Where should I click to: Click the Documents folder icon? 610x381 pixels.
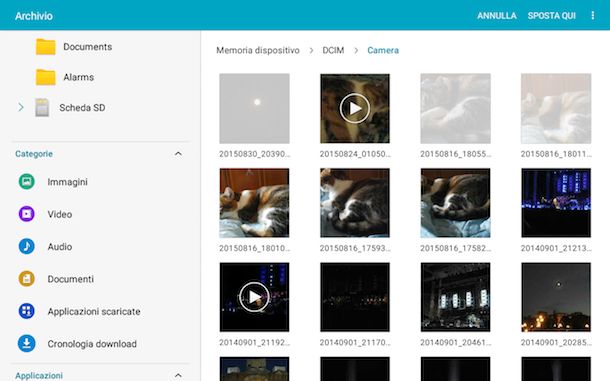(x=46, y=47)
